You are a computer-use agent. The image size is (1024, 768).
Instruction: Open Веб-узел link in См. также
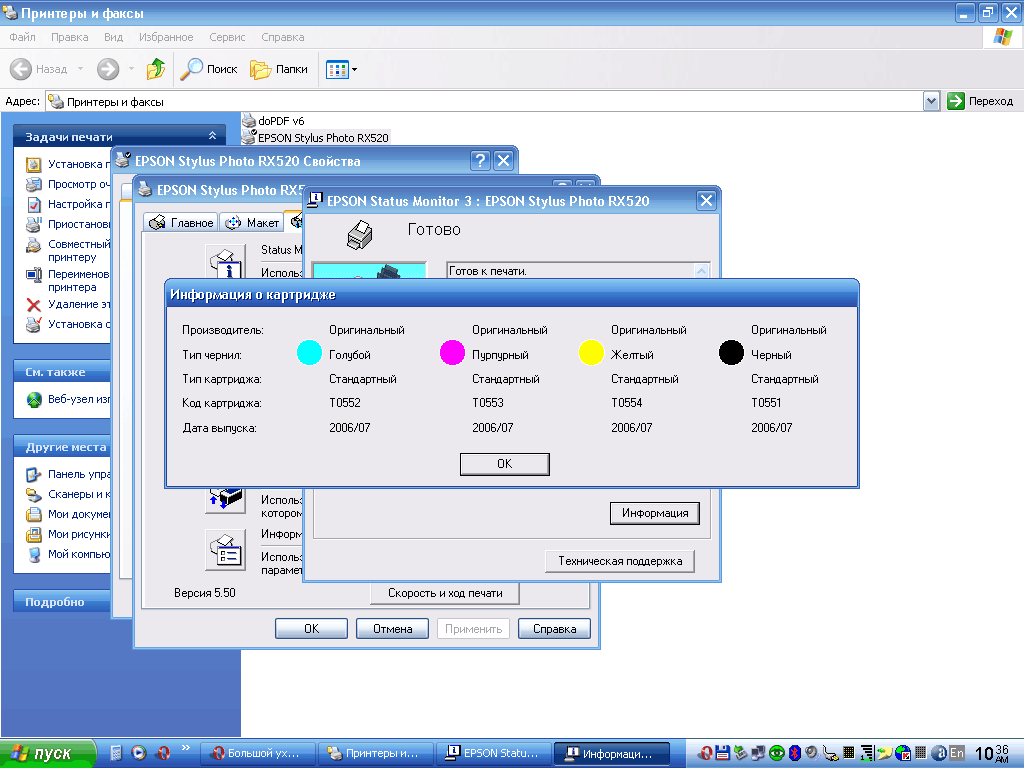pos(68,399)
